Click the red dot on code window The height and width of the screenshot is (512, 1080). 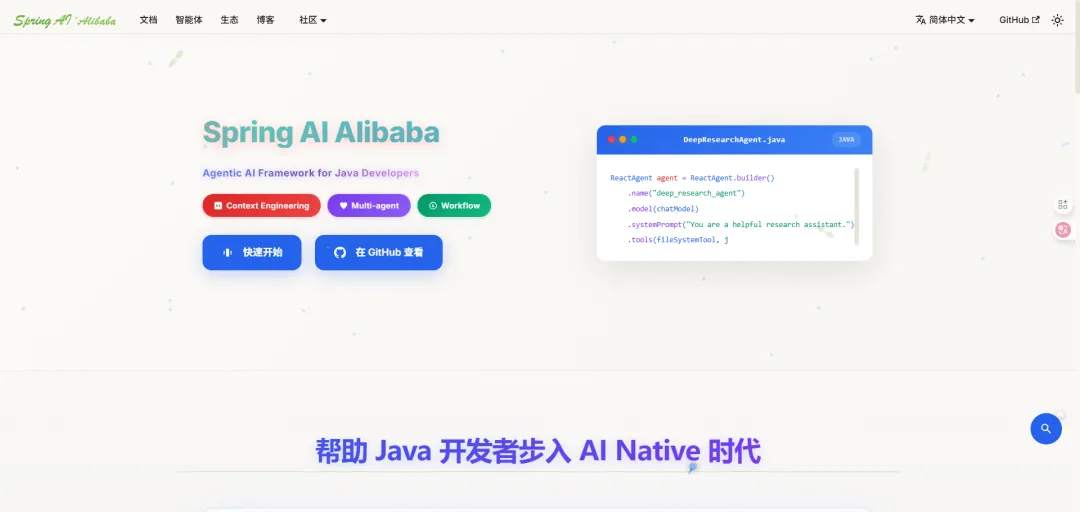pos(611,139)
